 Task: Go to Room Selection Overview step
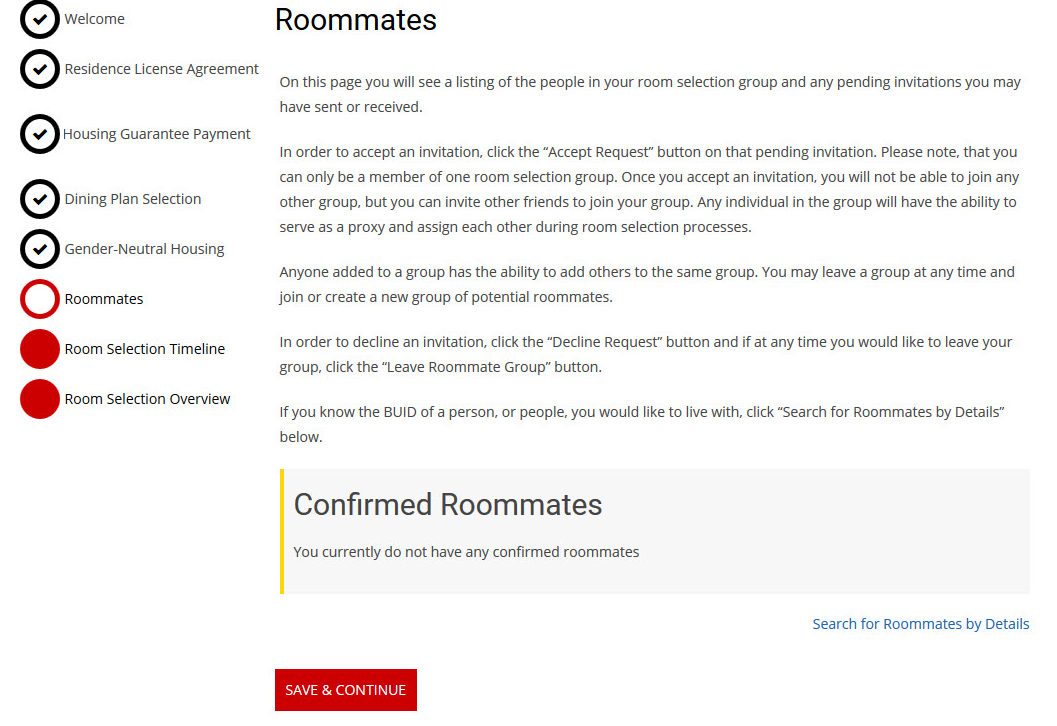(147, 399)
